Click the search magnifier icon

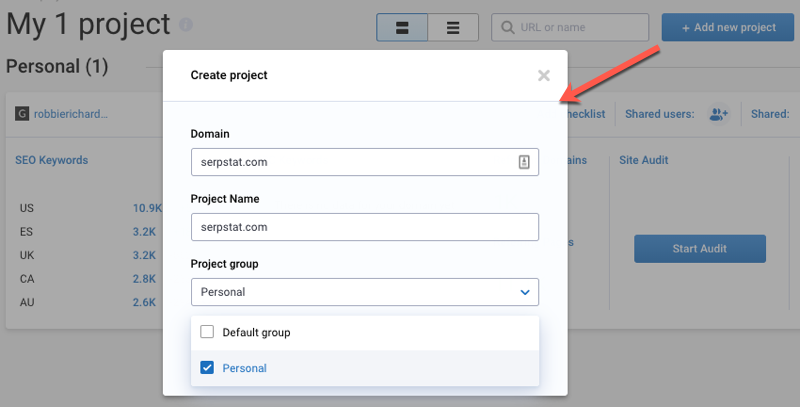pos(508,28)
